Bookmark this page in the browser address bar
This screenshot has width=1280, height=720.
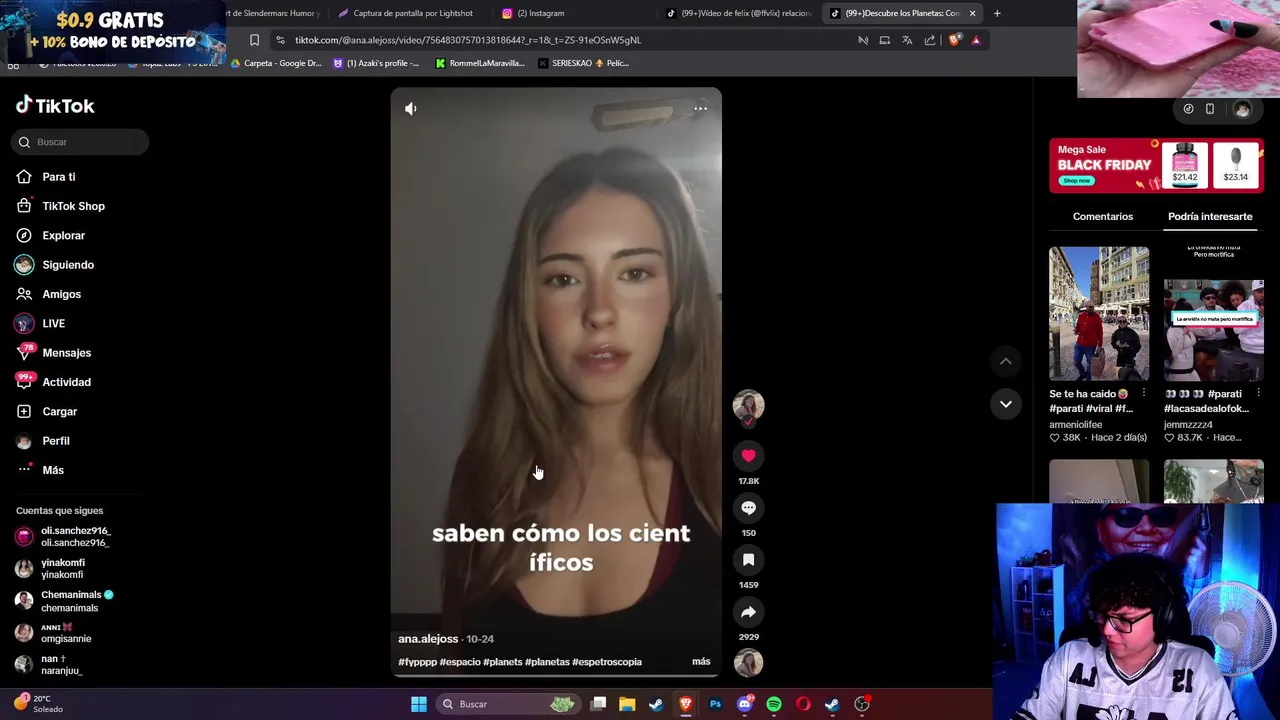(254, 40)
